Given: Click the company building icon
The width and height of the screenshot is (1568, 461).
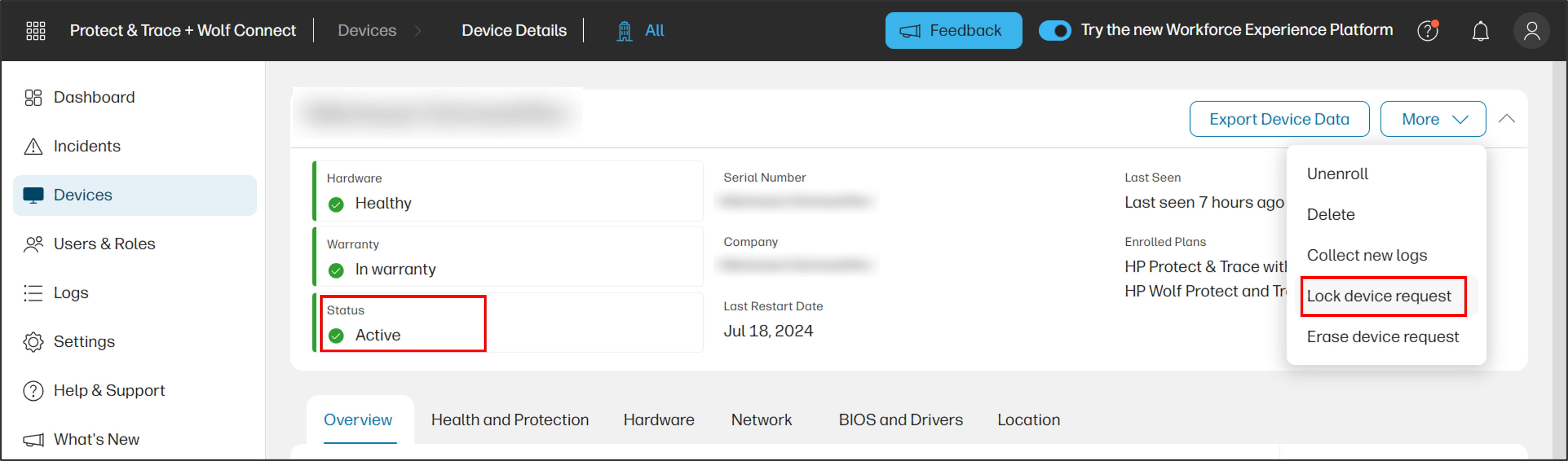Looking at the screenshot, I should click(624, 30).
